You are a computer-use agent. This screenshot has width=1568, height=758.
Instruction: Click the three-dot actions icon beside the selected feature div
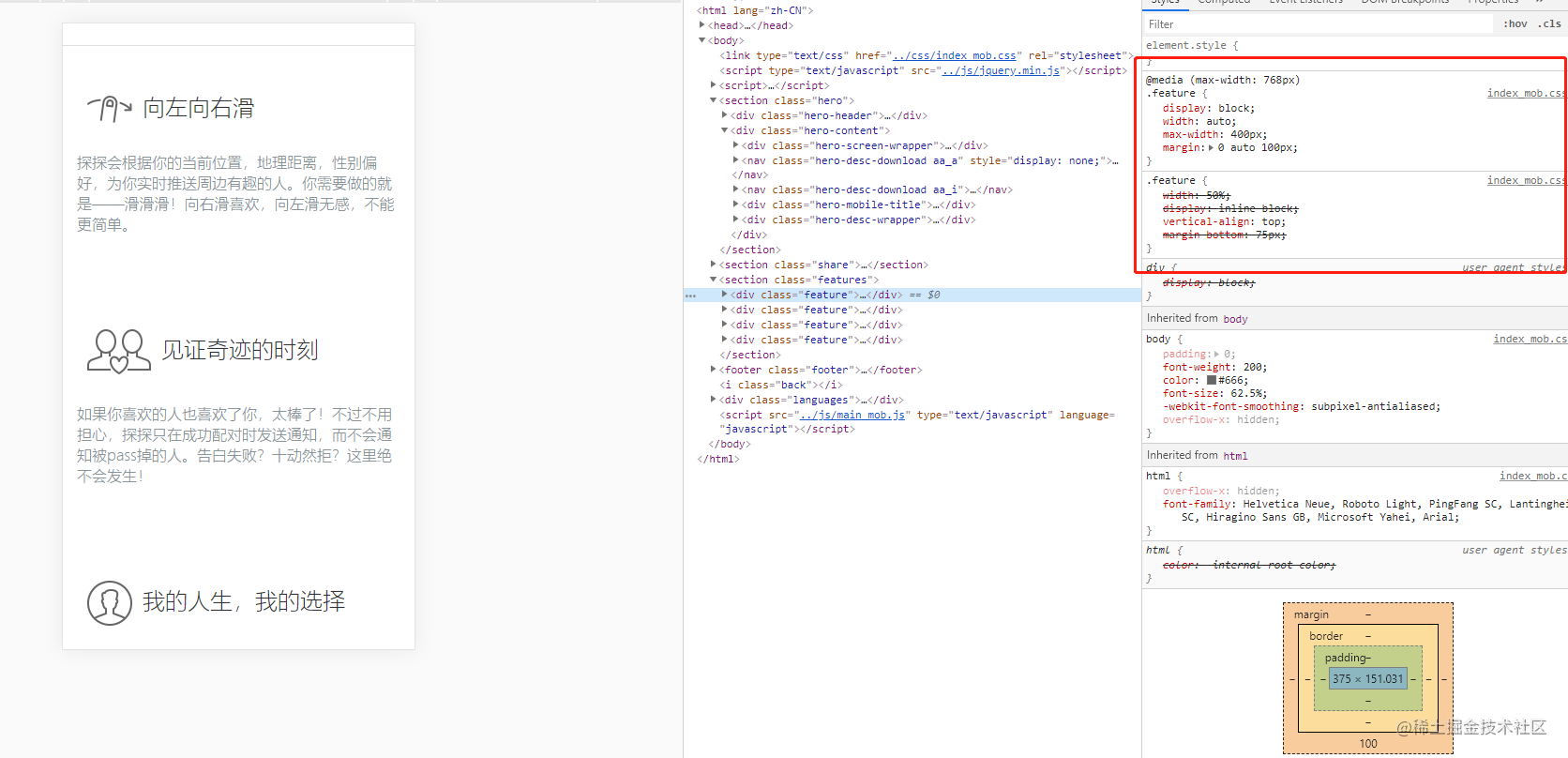(691, 296)
